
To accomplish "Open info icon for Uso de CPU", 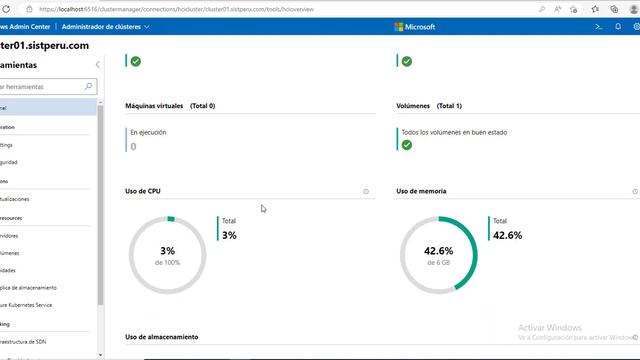I will tap(366, 191).
